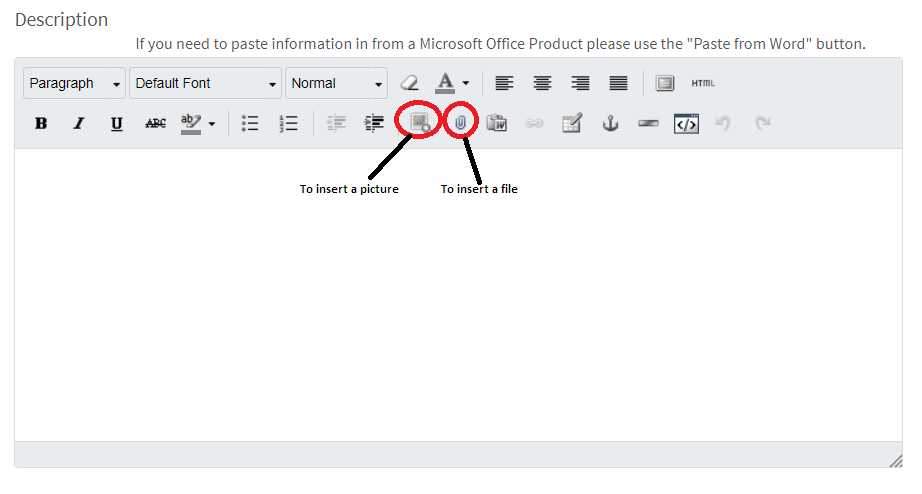The width and height of the screenshot is (922, 494).
Task: Switch to HTML source view
Action: (703, 83)
